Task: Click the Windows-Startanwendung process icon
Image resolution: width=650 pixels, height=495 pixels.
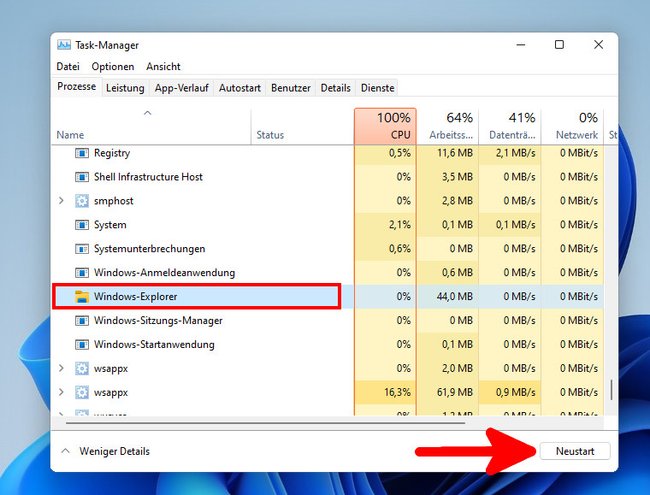Action: click(82, 345)
